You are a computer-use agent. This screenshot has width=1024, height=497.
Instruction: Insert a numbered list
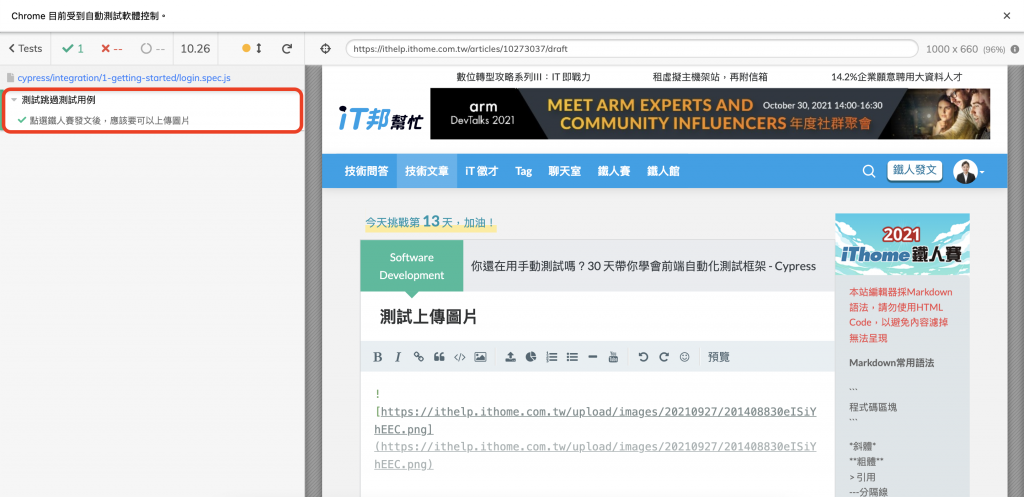[x=552, y=357]
